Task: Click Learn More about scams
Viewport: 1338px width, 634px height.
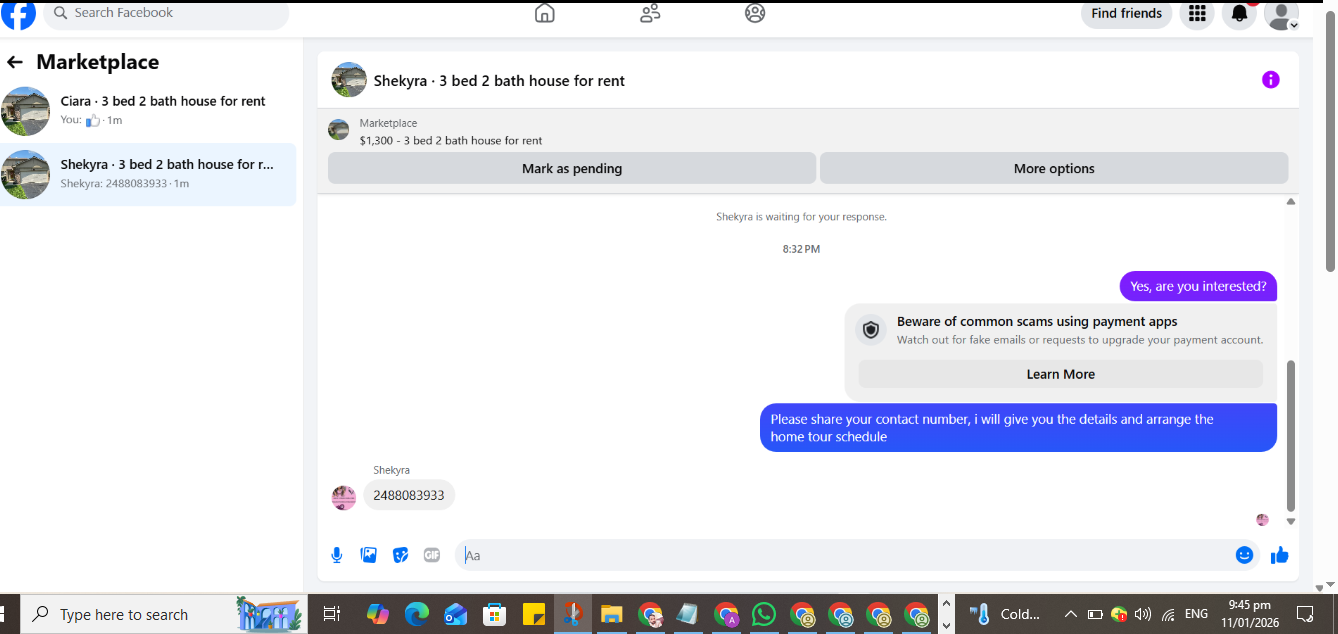Action: (1060, 374)
